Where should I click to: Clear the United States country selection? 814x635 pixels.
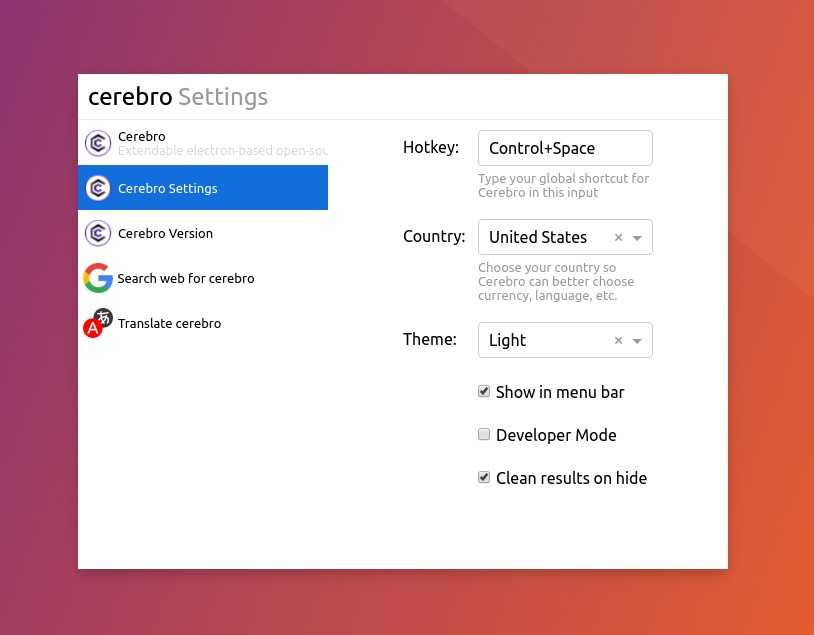(x=618, y=237)
